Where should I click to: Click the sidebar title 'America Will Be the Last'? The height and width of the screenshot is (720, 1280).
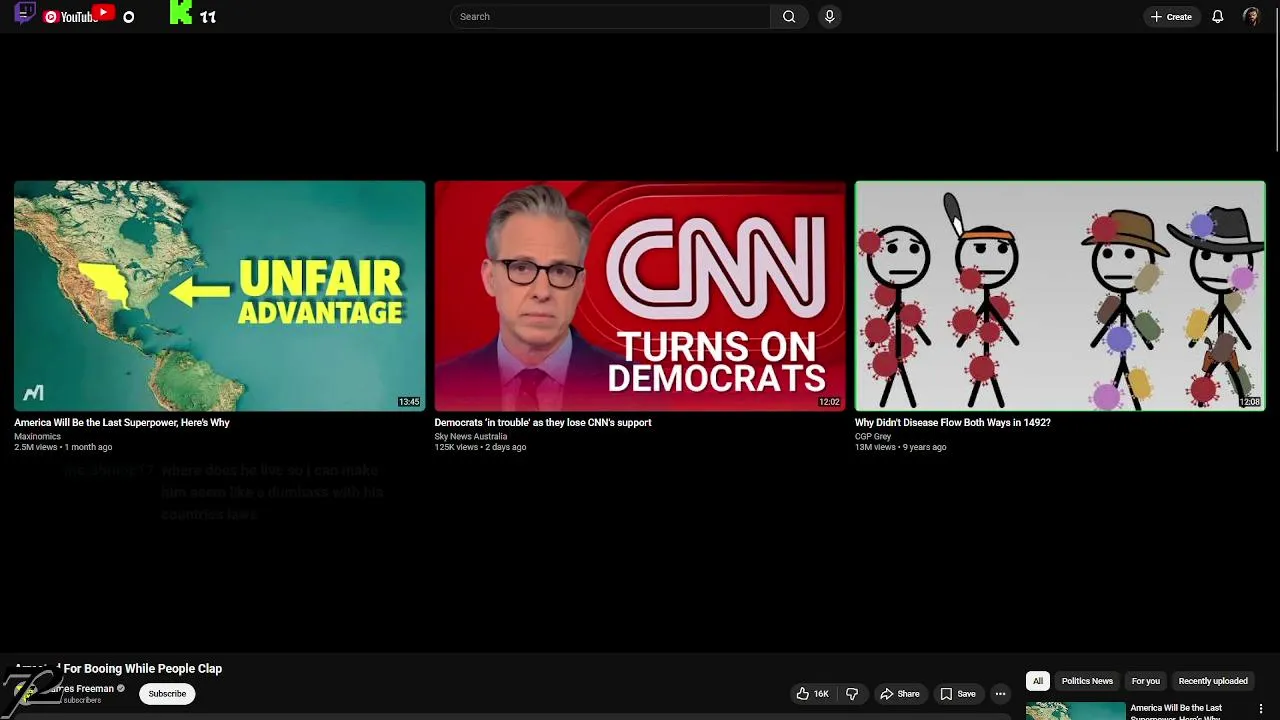click(1176, 708)
